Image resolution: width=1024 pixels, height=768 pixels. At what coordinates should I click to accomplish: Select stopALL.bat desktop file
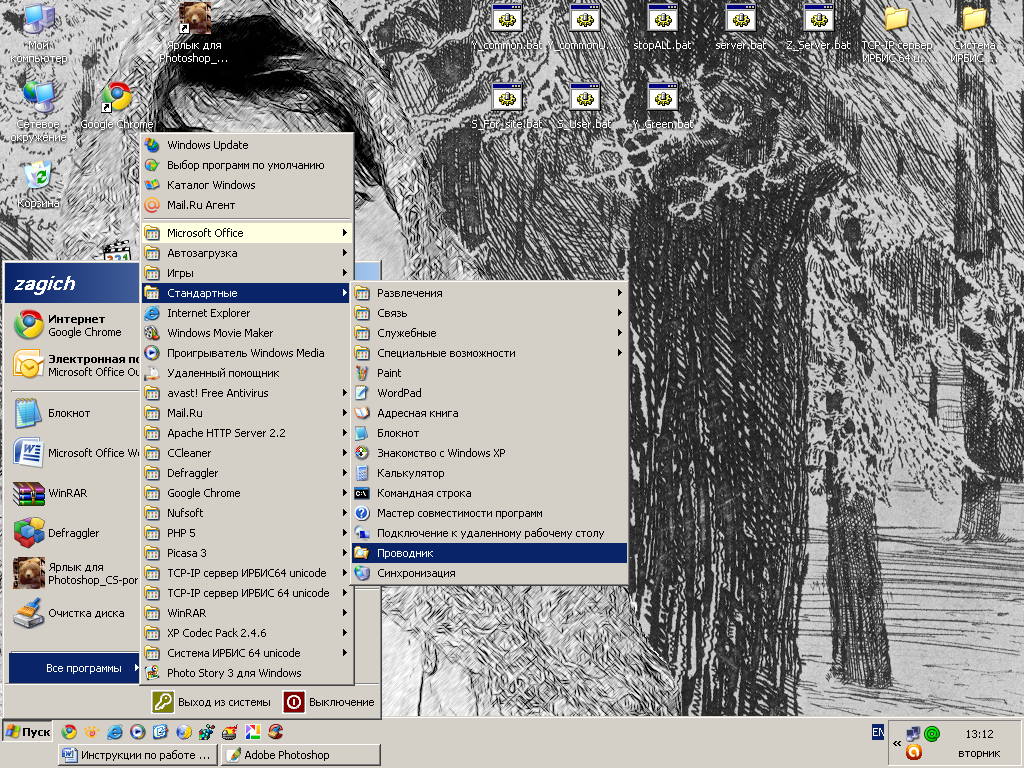coord(662,27)
